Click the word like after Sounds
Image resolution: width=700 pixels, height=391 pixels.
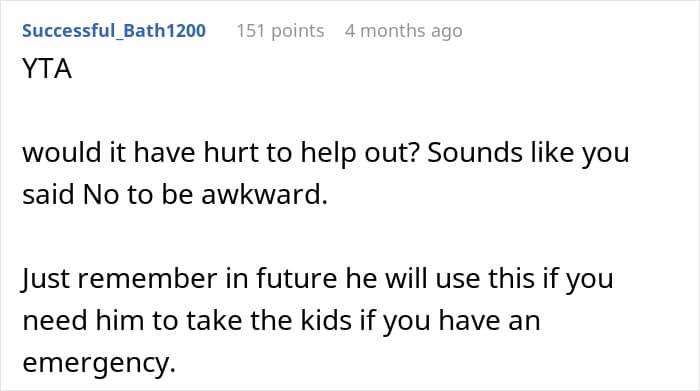tap(552, 153)
